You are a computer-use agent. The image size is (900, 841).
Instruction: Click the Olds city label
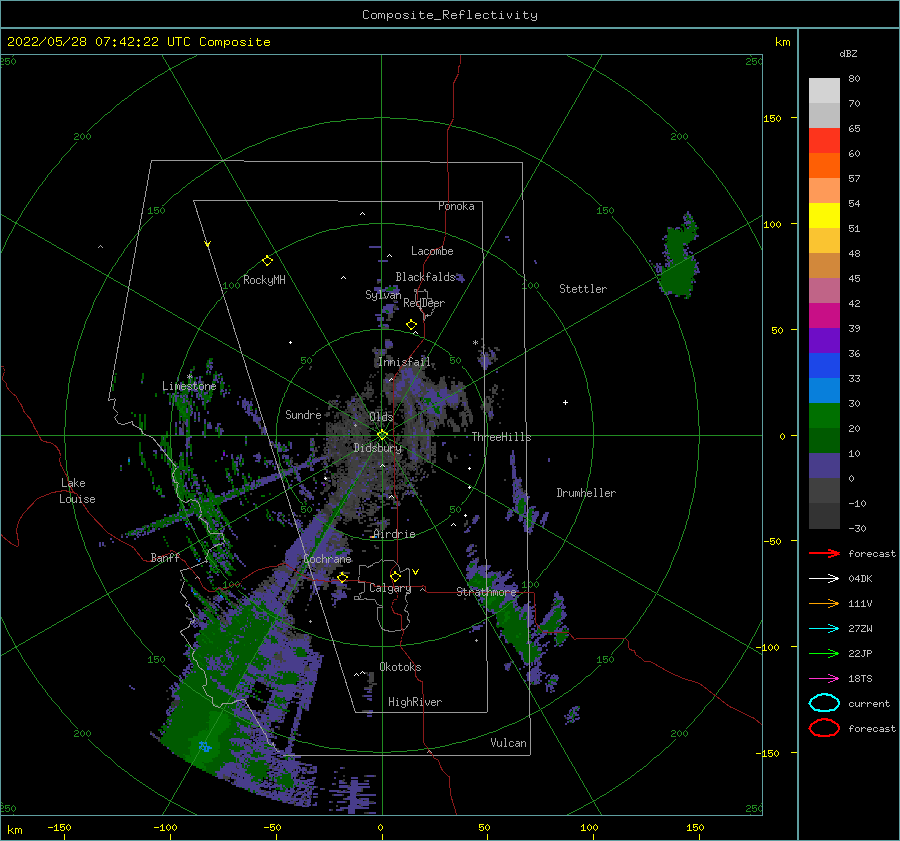pyautogui.click(x=381, y=416)
